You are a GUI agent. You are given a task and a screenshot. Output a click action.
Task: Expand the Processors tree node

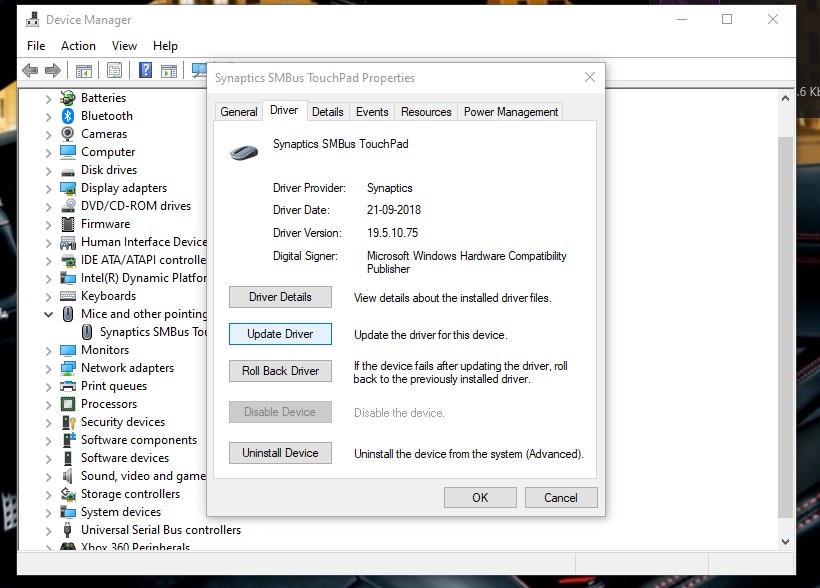(48, 405)
